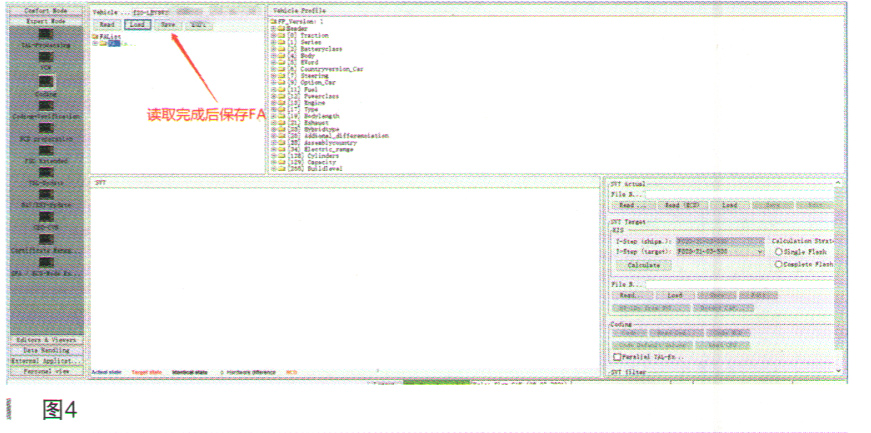The image size is (871, 433).
Task: Open the FSC Extended module icon
Action: [x=45, y=150]
